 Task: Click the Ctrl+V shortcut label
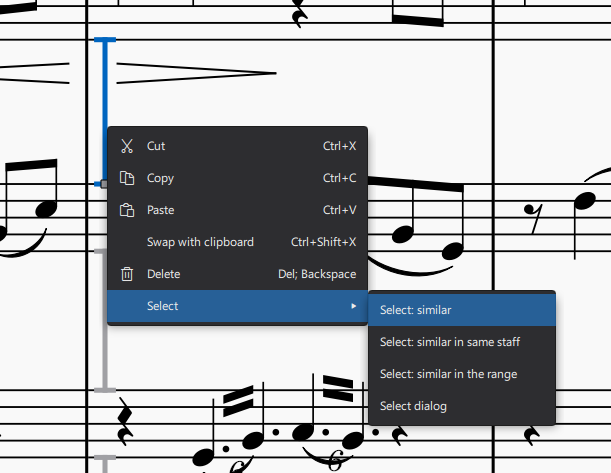tap(339, 210)
